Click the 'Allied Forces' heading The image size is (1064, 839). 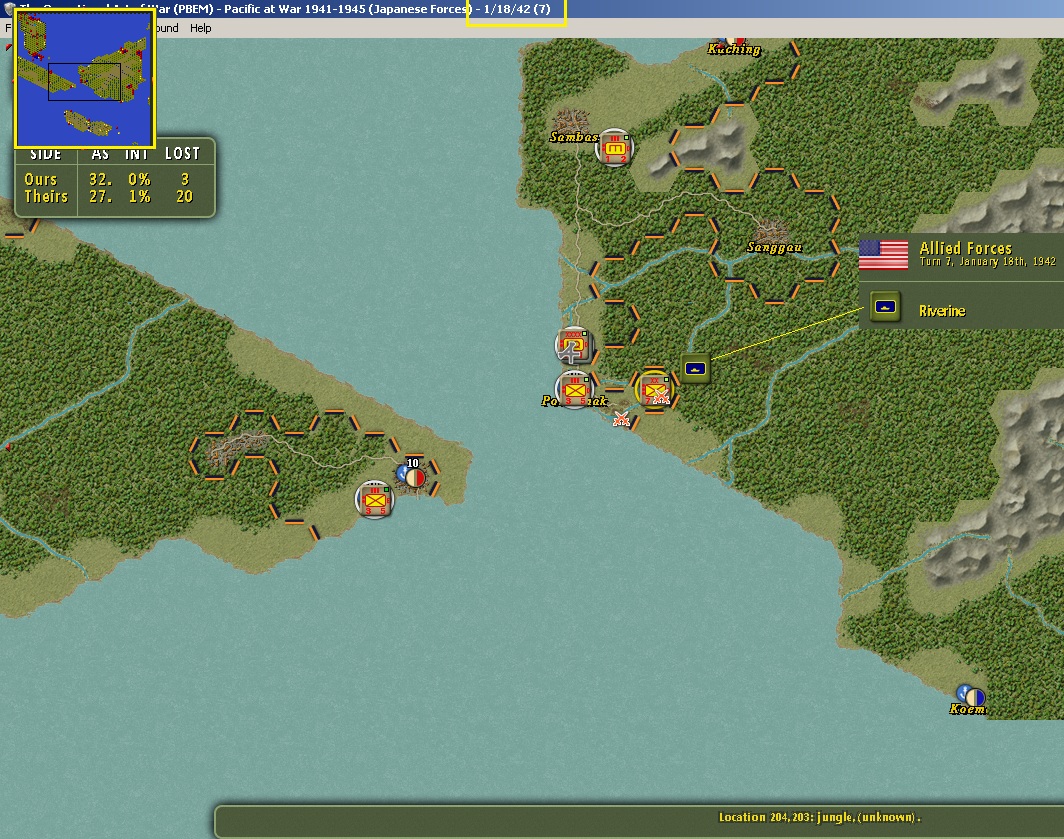pos(965,248)
